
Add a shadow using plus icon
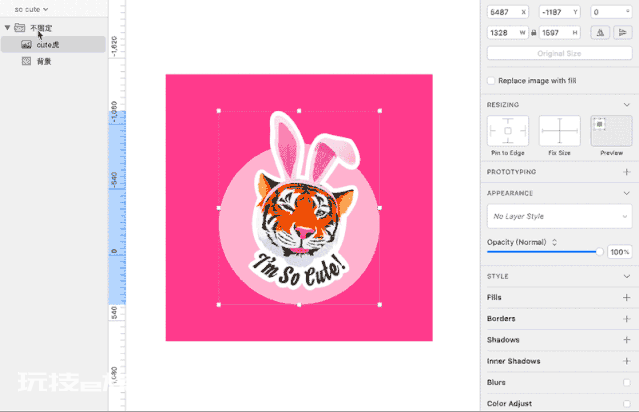pyautogui.click(x=626, y=340)
